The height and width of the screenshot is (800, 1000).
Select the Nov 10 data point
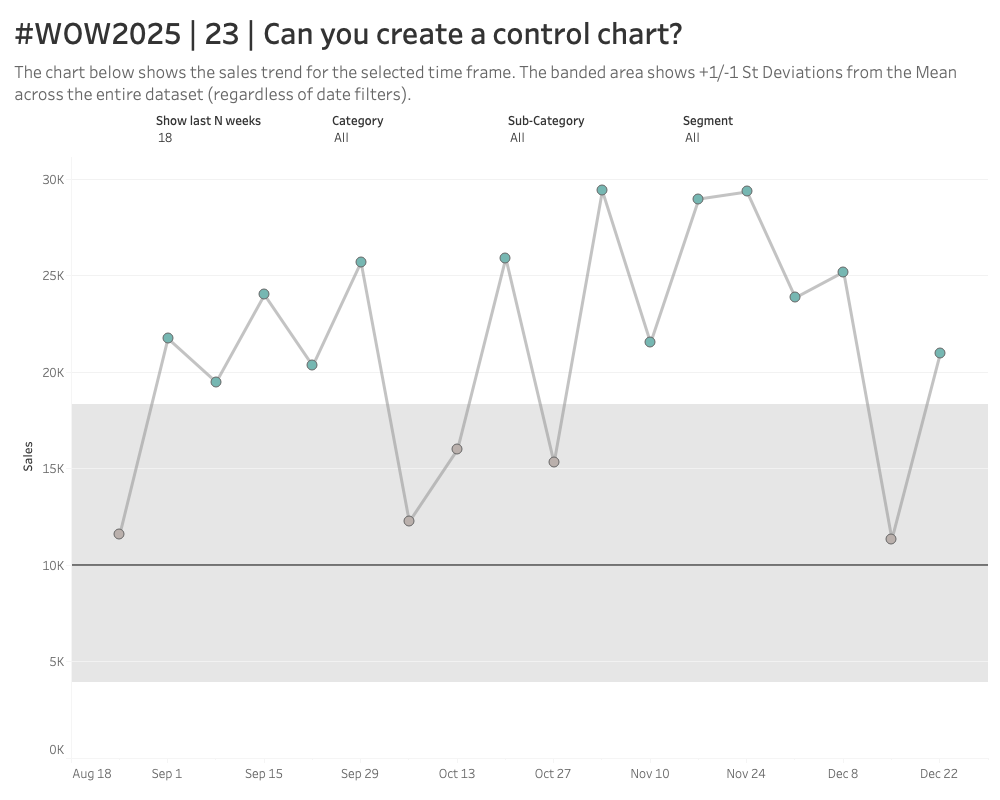coord(650,342)
